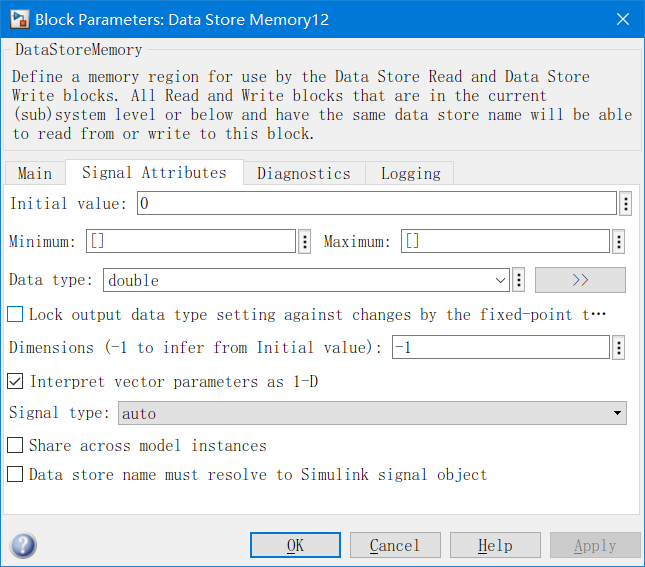645x567 pixels.
Task: Switch to the Main tab
Action: click(35, 173)
